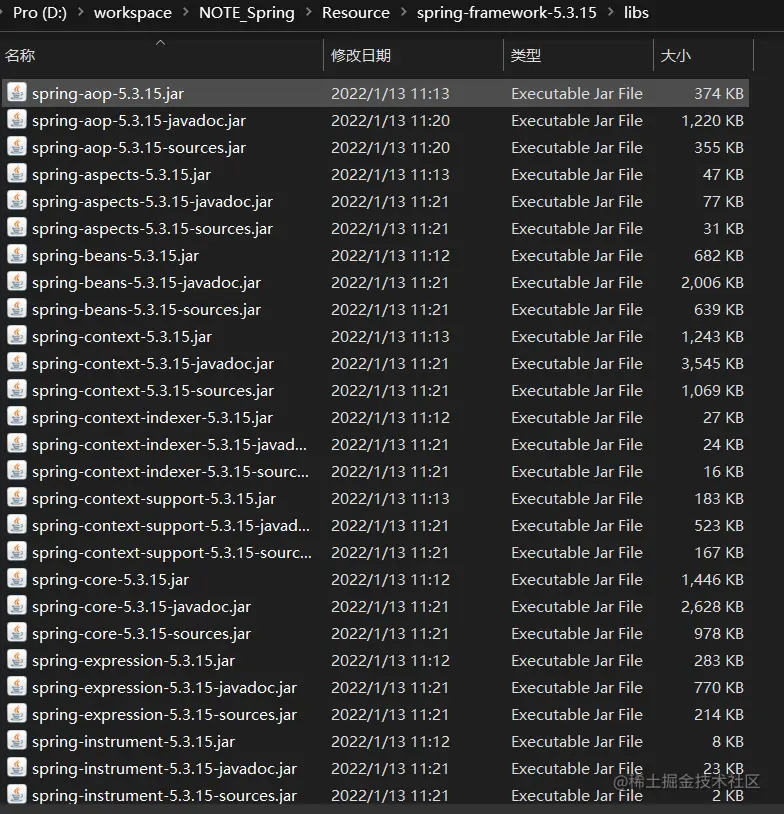Click the jar icon of spring-aspects-5.3.15.jar
Viewport: 784px width, 814px height.
17,174
